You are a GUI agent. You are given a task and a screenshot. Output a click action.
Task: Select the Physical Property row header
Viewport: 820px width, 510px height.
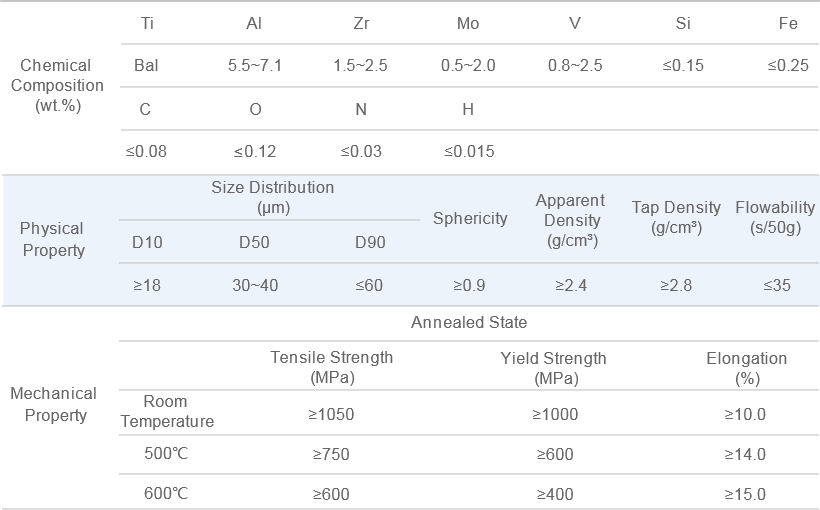tap(52, 239)
